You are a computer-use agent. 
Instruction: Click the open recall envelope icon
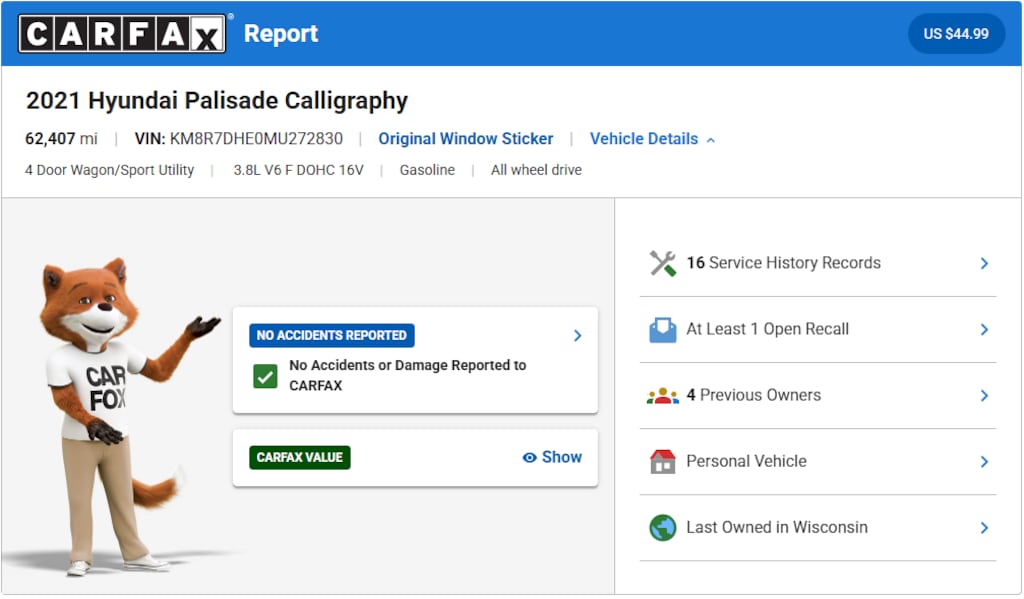[662, 329]
